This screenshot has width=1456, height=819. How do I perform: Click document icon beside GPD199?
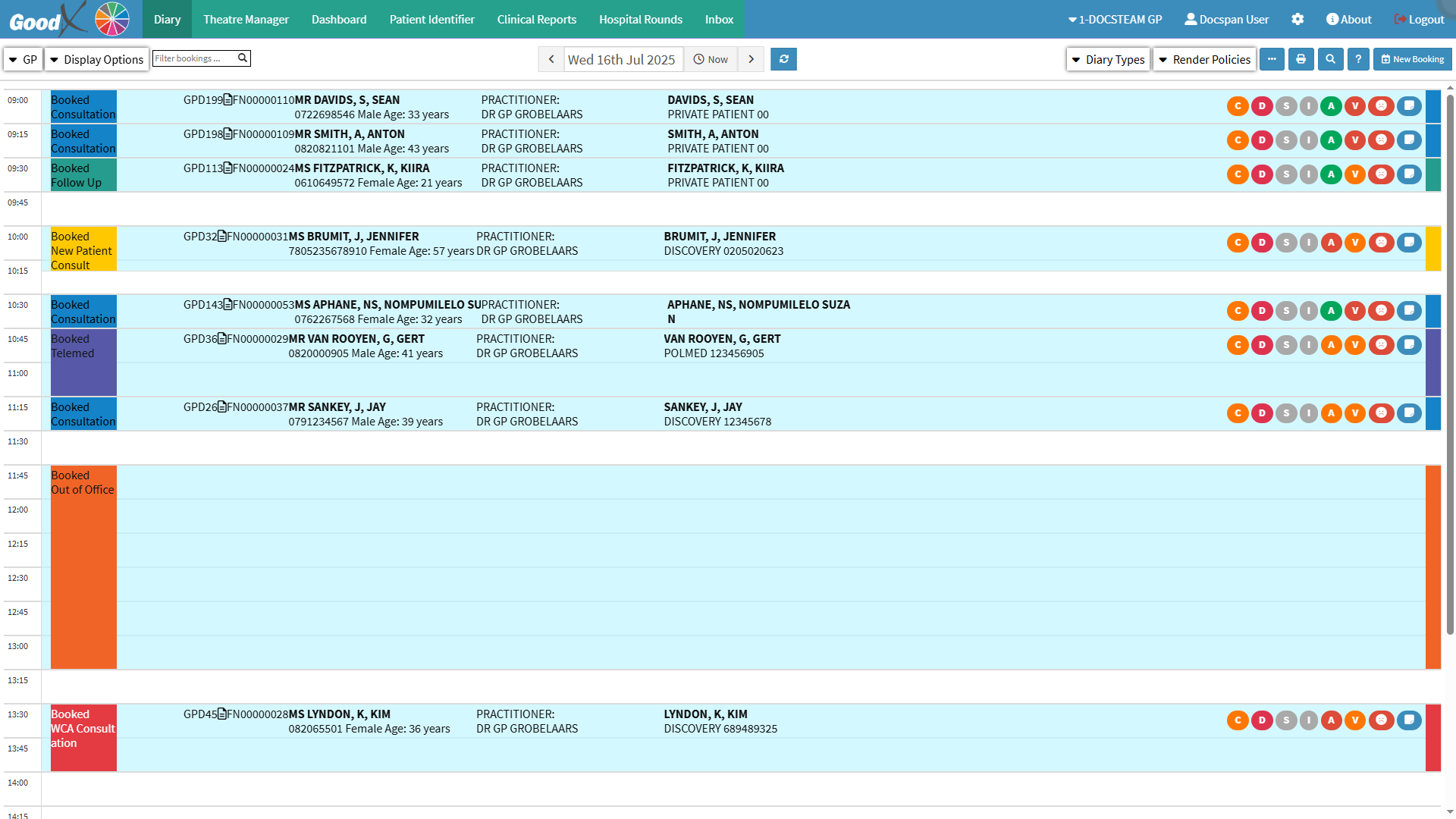pos(228,99)
